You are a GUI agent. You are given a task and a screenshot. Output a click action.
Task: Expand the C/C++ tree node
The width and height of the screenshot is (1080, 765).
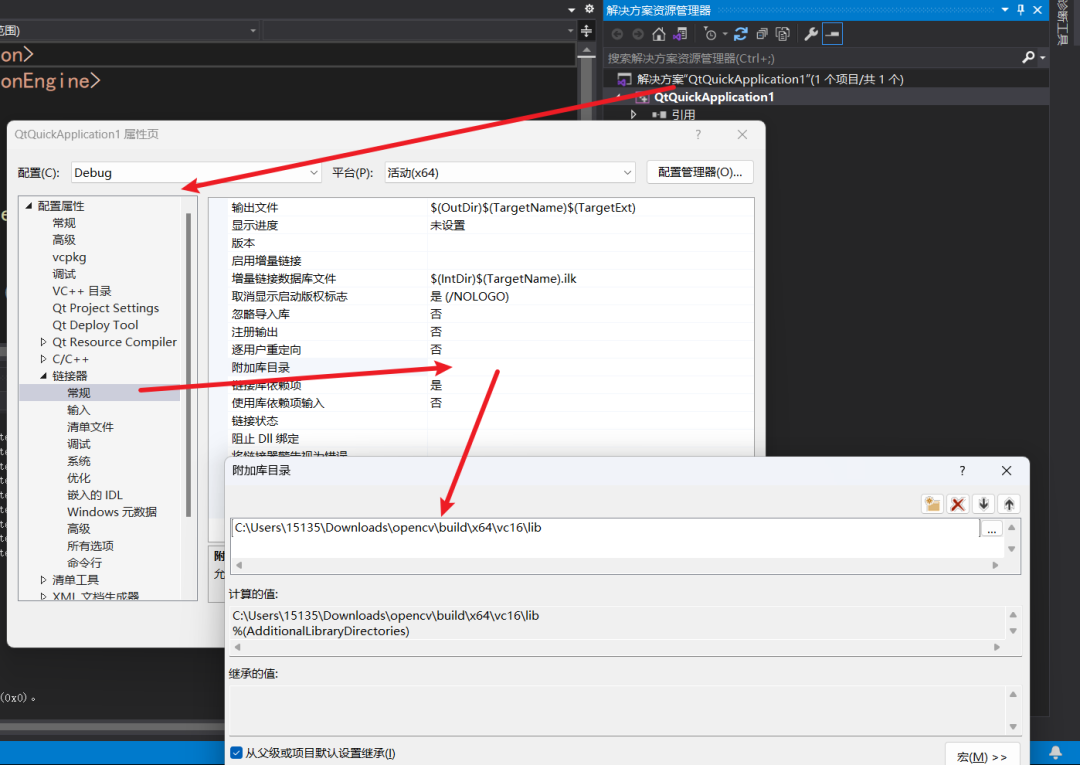pos(43,359)
